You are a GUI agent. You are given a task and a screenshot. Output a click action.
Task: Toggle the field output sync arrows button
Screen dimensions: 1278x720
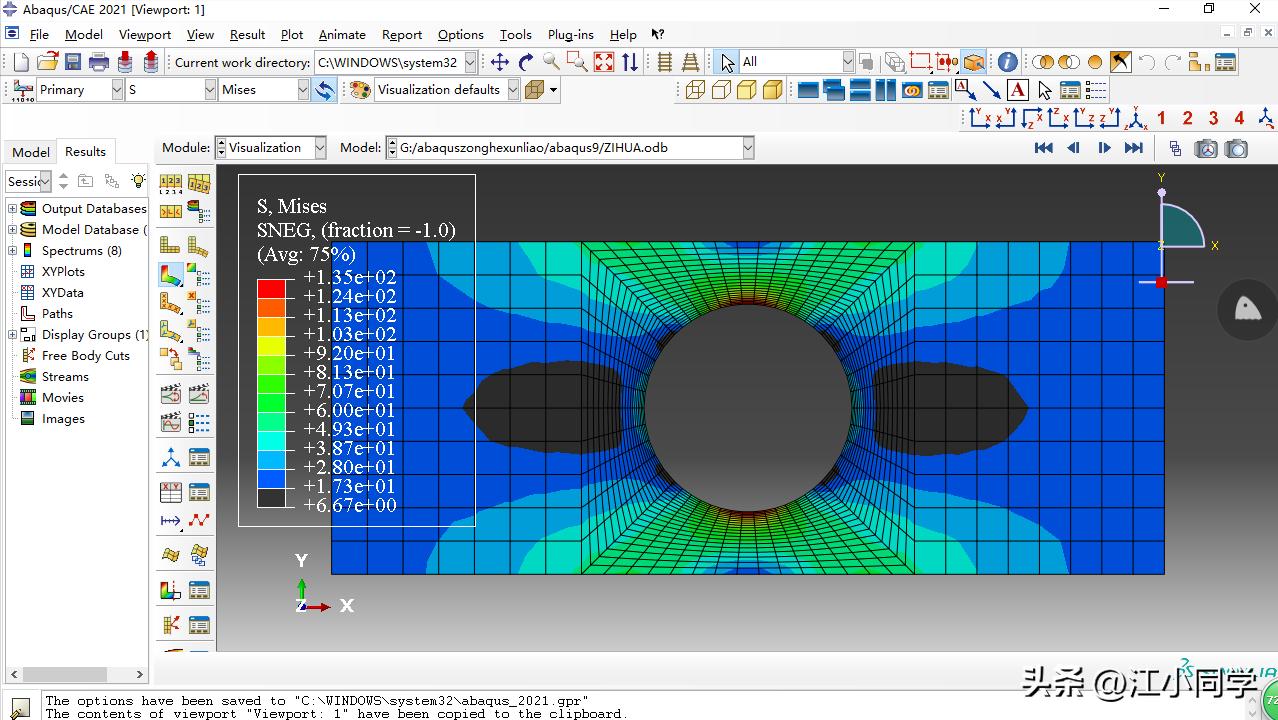[324, 90]
